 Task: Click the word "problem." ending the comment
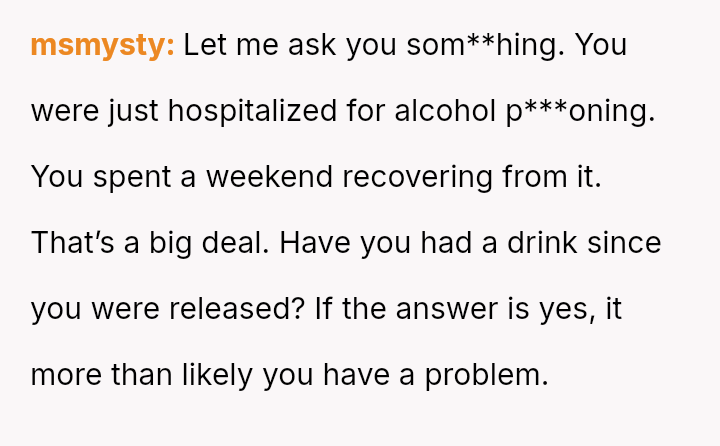(x=487, y=375)
